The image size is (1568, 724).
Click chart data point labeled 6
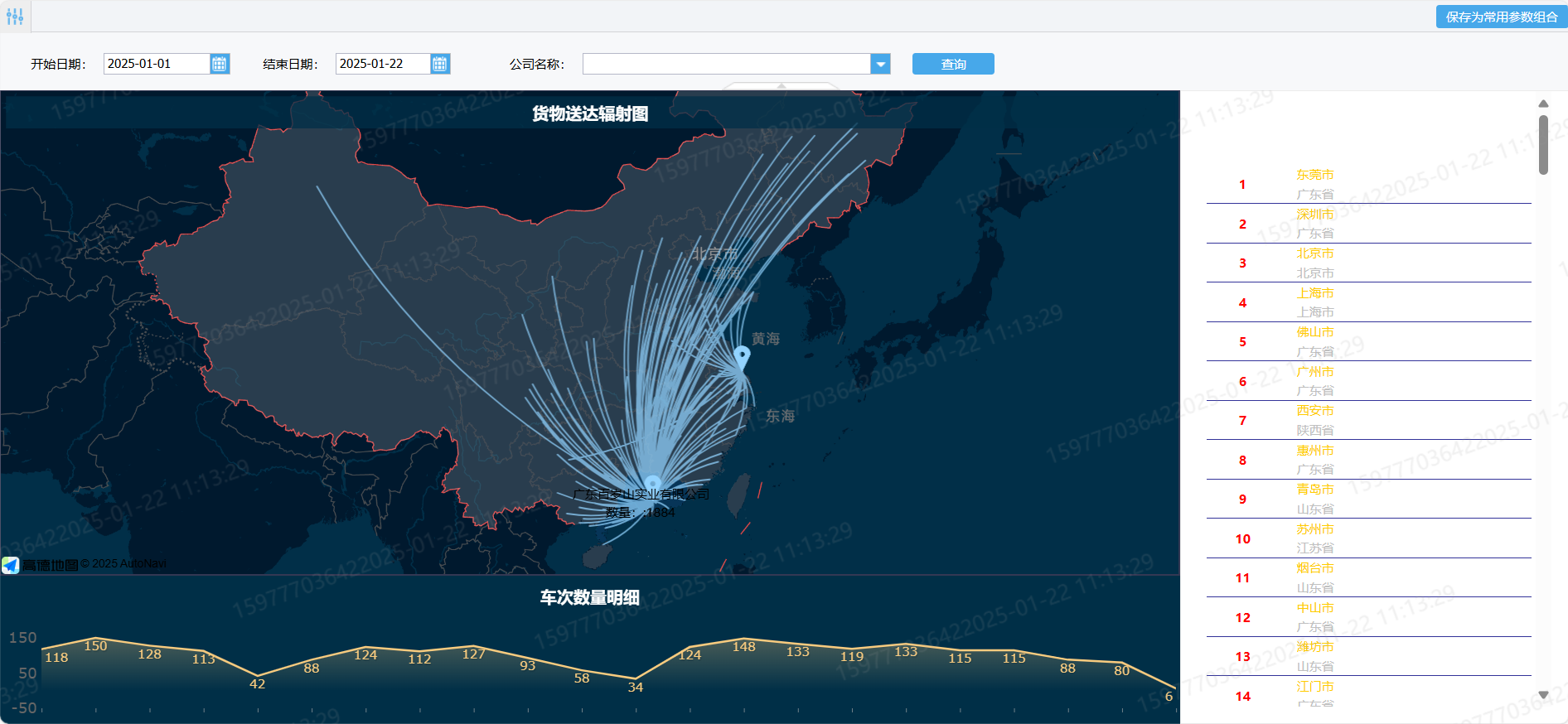[1169, 697]
